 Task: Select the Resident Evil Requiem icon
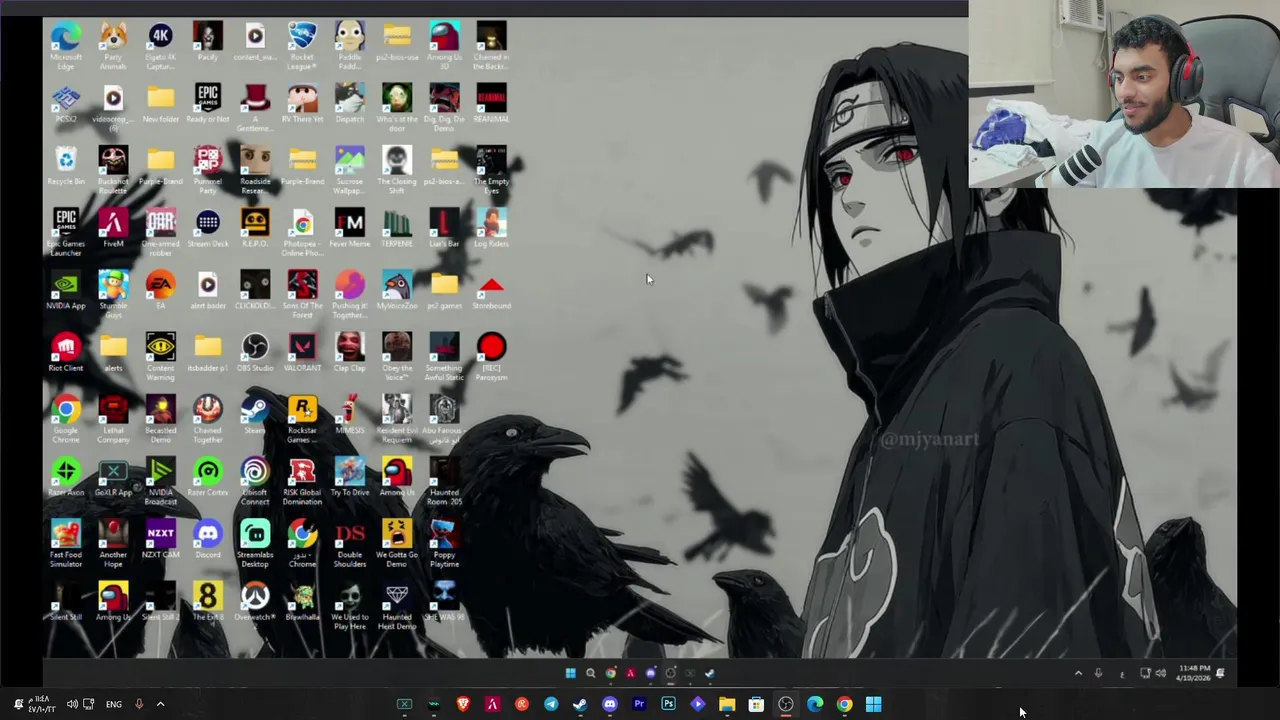397,419
